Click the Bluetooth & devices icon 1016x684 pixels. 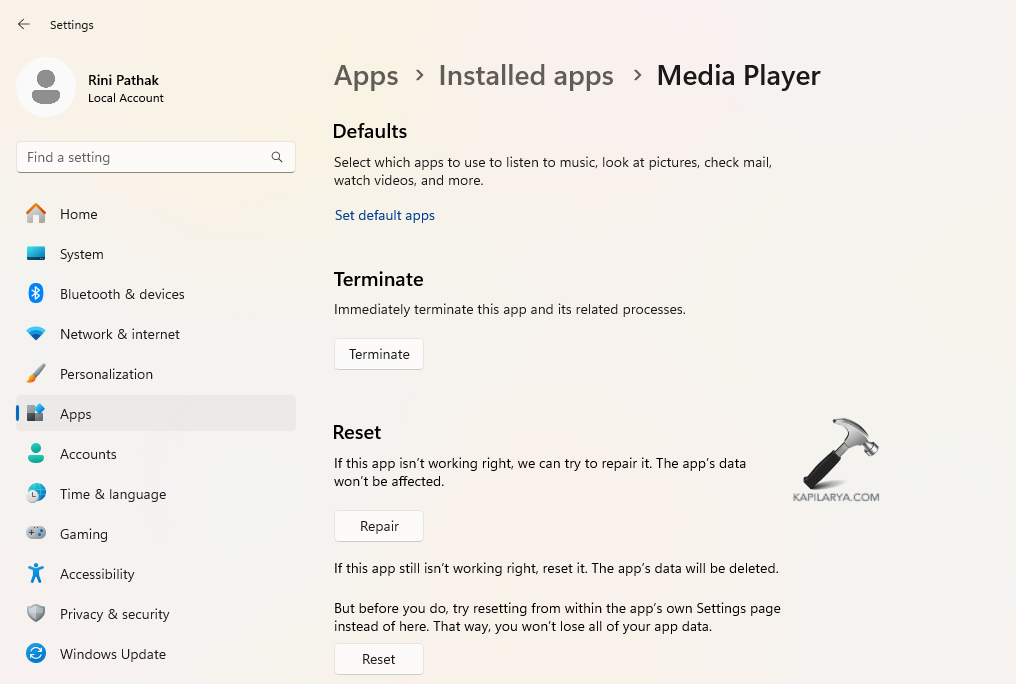(x=36, y=294)
